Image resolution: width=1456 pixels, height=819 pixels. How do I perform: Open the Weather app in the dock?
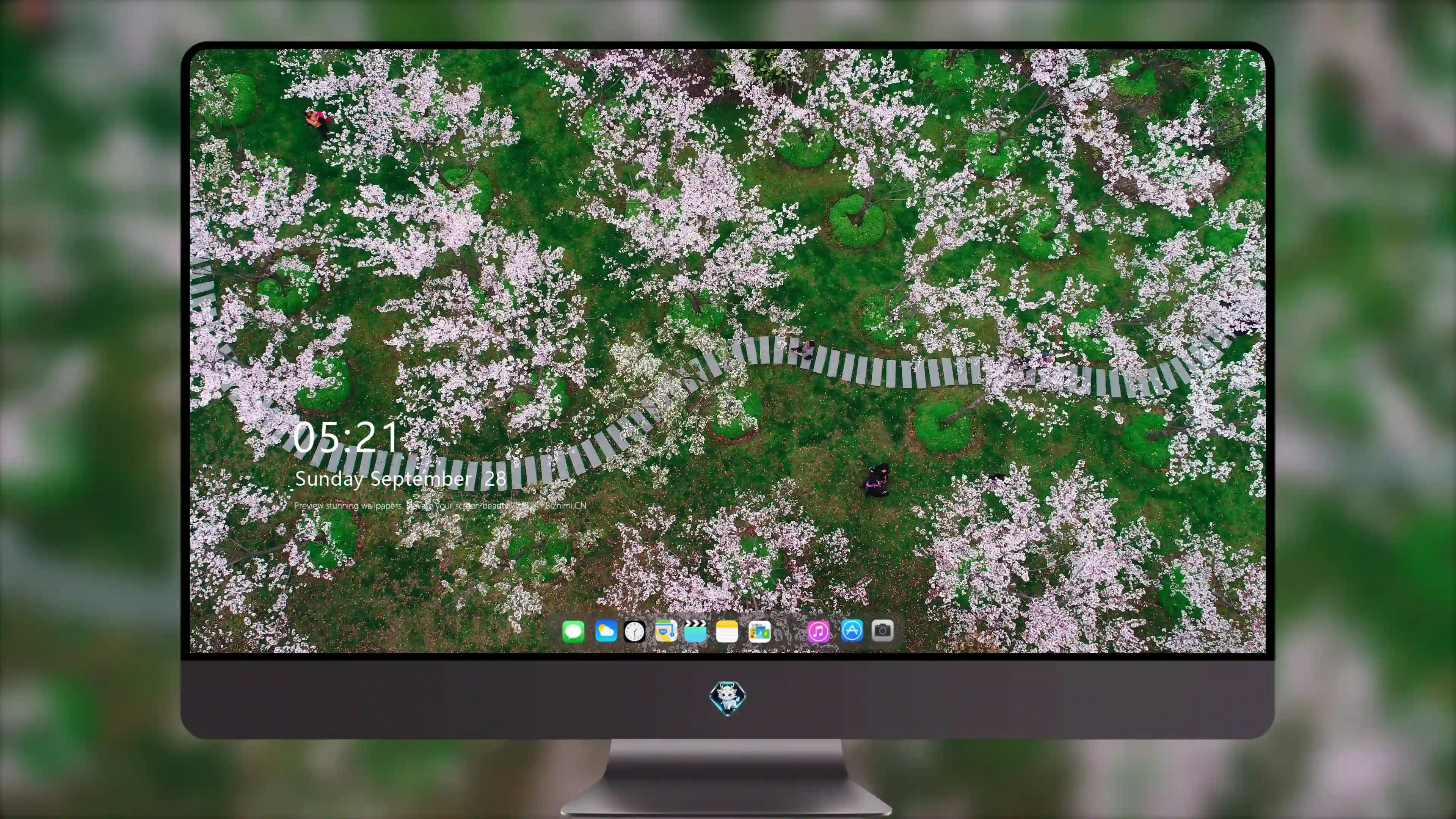click(606, 631)
